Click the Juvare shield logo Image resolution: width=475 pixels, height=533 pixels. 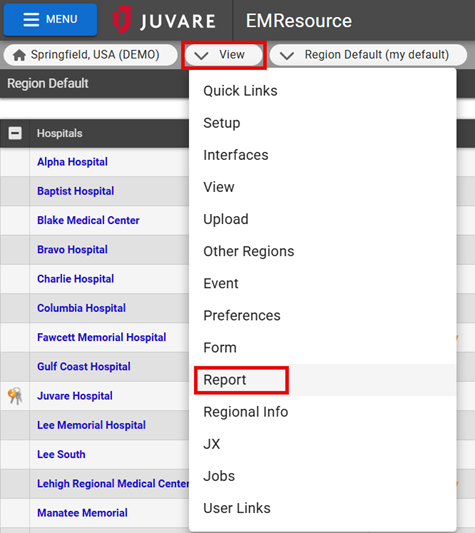click(121, 19)
